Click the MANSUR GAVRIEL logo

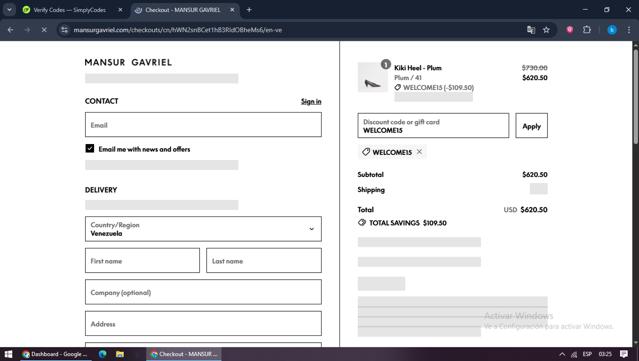pyautogui.click(x=128, y=62)
